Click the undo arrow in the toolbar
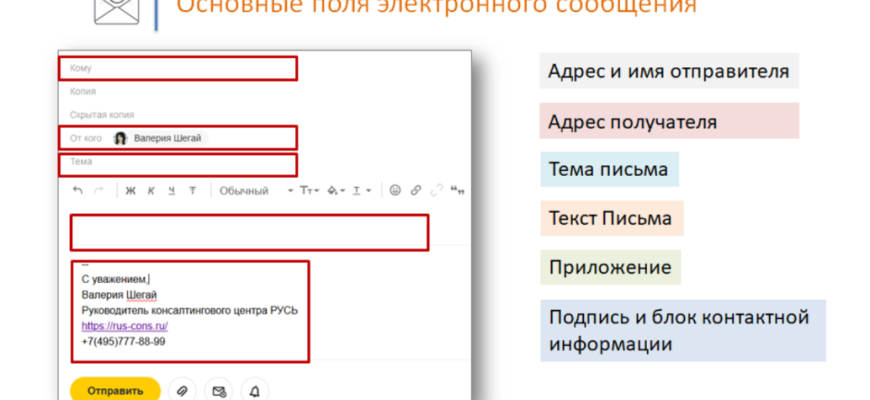 pos(78,190)
